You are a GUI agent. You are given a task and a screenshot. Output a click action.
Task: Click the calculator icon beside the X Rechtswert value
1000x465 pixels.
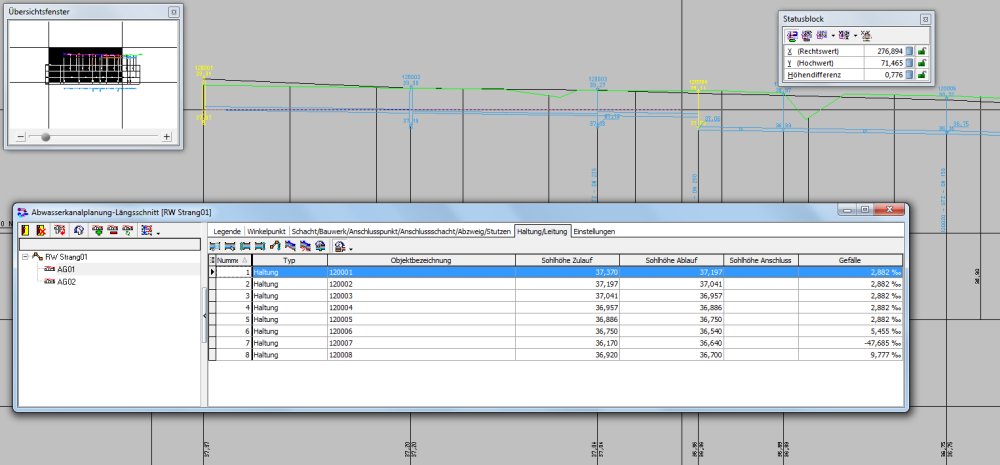click(x=910, y=50)
